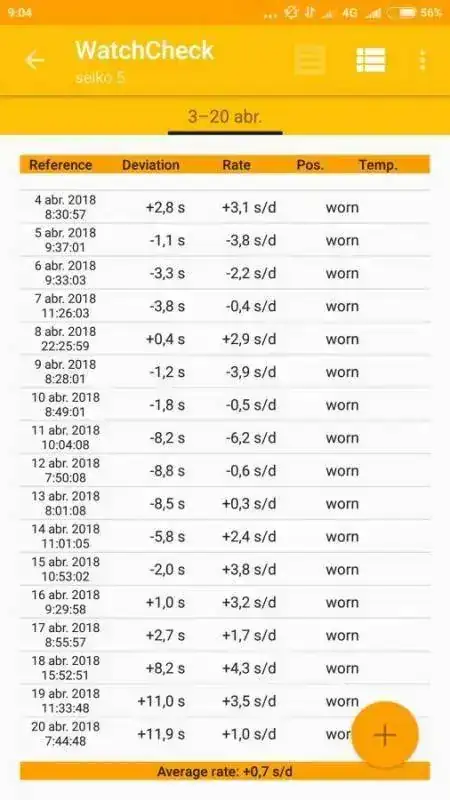Tap the 4G signal status icon

[349, 13]
